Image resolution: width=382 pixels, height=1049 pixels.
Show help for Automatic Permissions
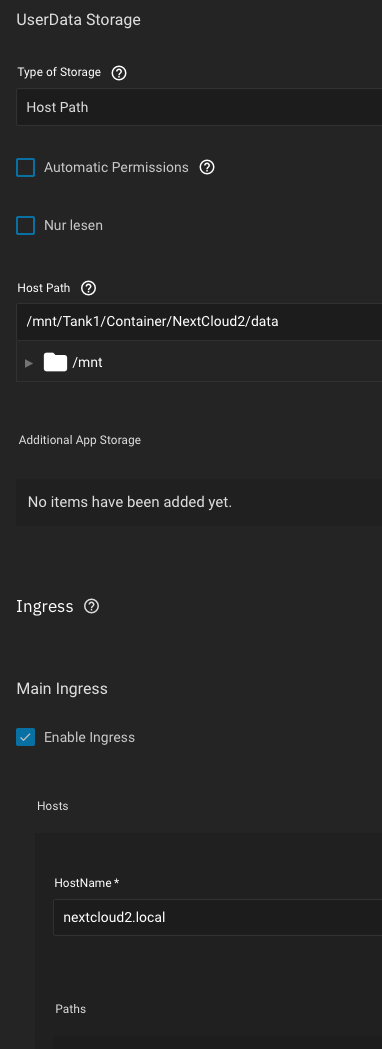(x=207, y=167)
